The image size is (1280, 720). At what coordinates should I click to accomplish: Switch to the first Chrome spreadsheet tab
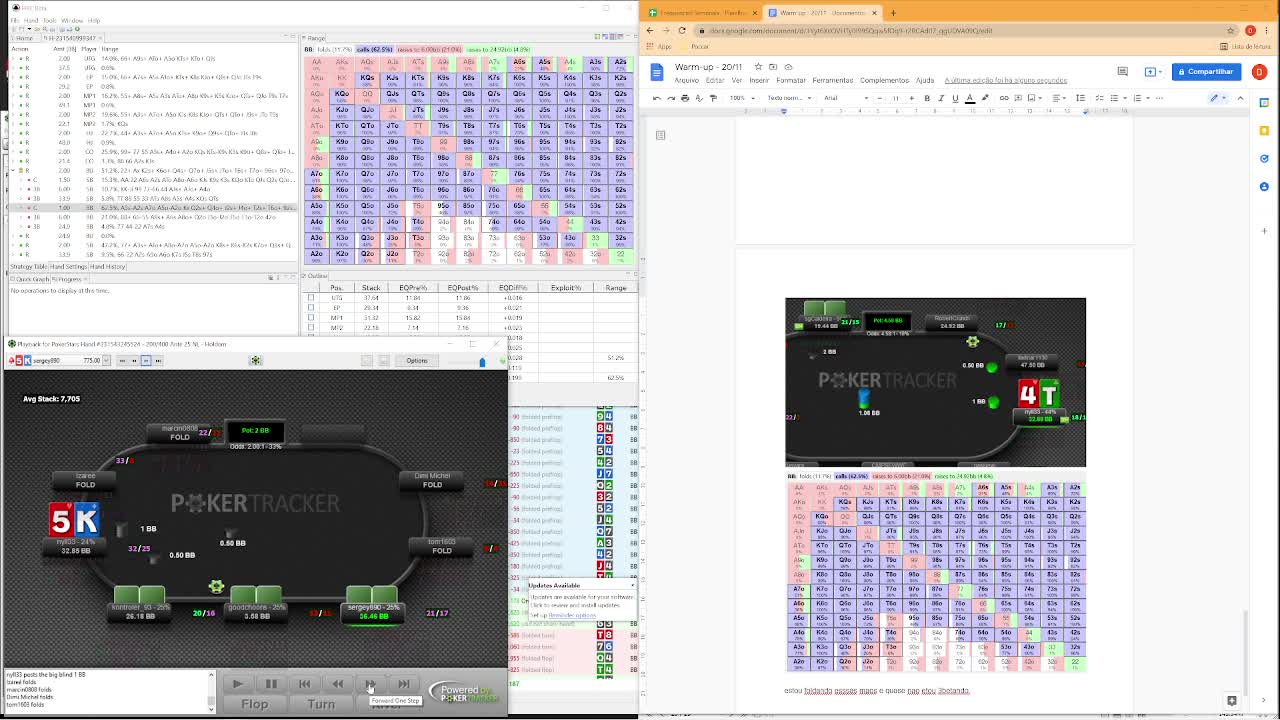(x=700, y=13)
